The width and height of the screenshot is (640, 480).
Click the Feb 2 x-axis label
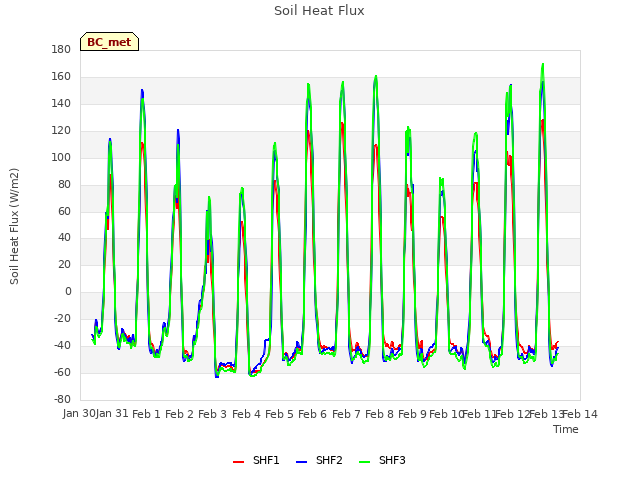179,414
